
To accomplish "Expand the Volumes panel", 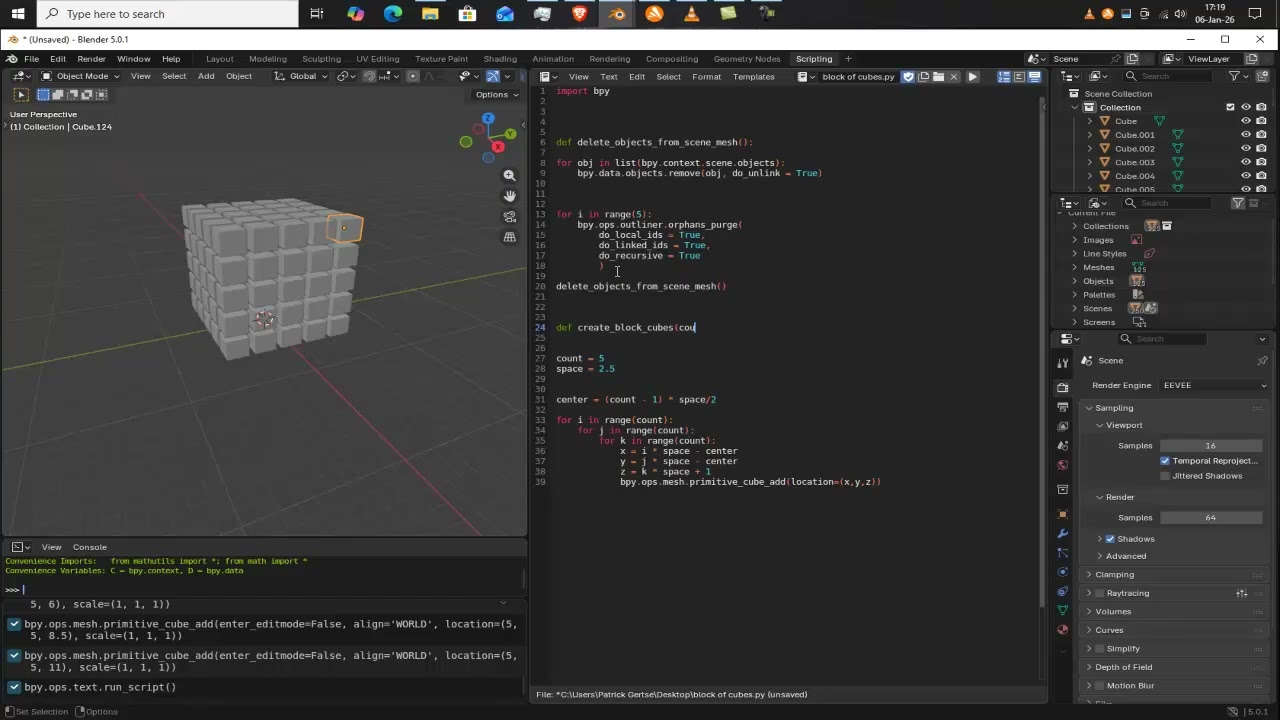I will point(1112,612).
